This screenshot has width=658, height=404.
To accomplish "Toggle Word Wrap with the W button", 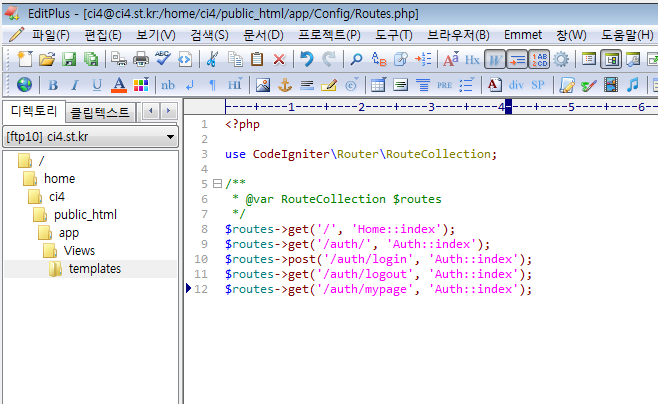I will coord(495,60).
